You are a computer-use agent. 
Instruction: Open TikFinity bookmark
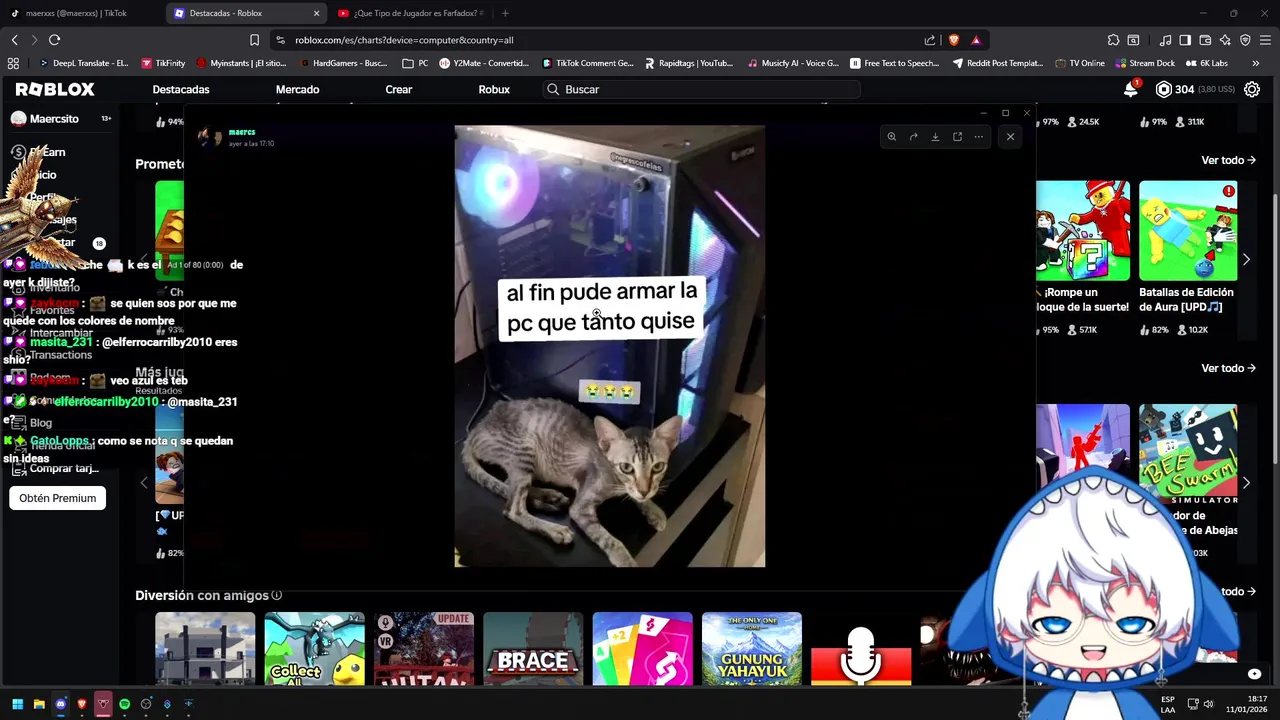pos(163,63)
